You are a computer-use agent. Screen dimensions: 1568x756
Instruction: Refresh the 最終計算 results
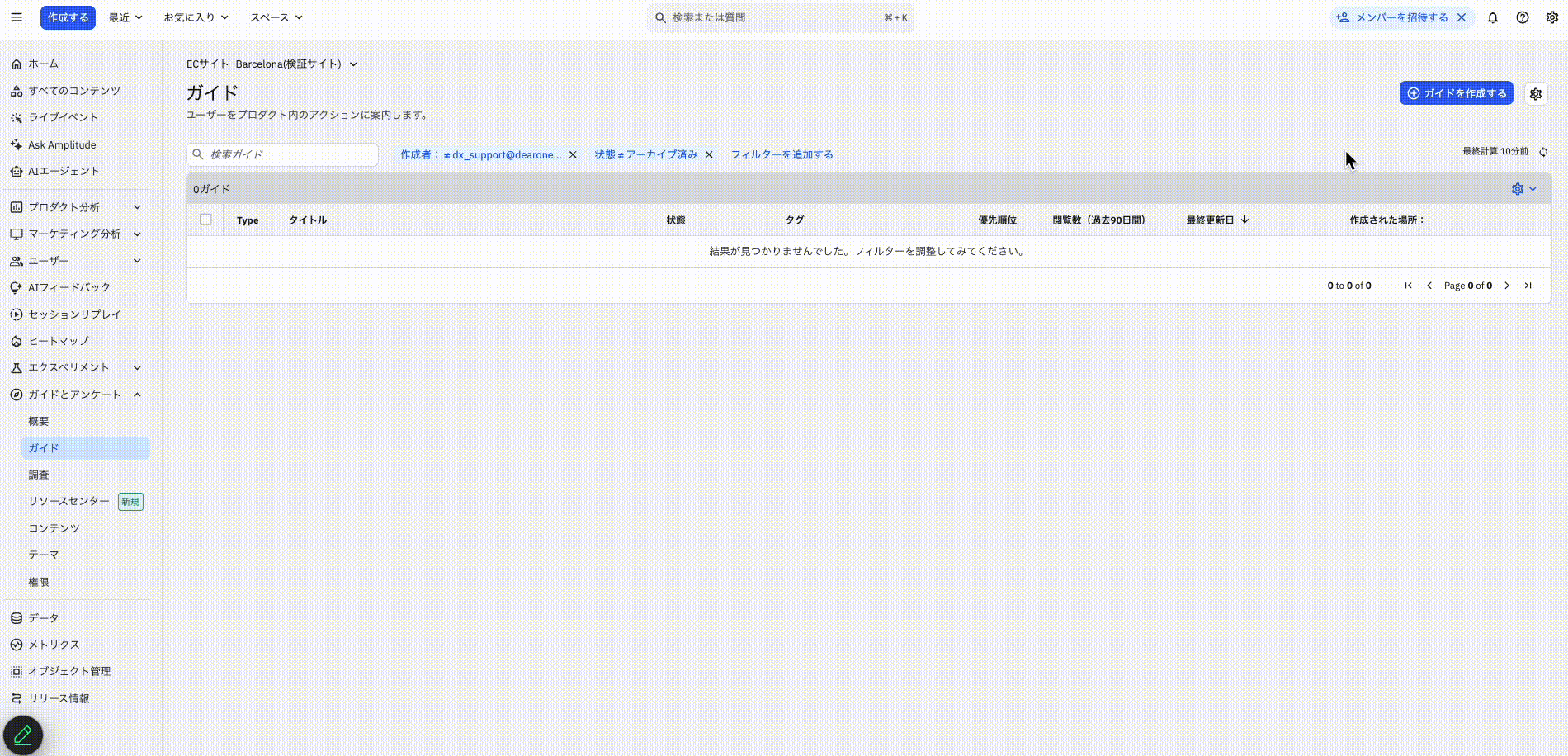click(1543, 152)
